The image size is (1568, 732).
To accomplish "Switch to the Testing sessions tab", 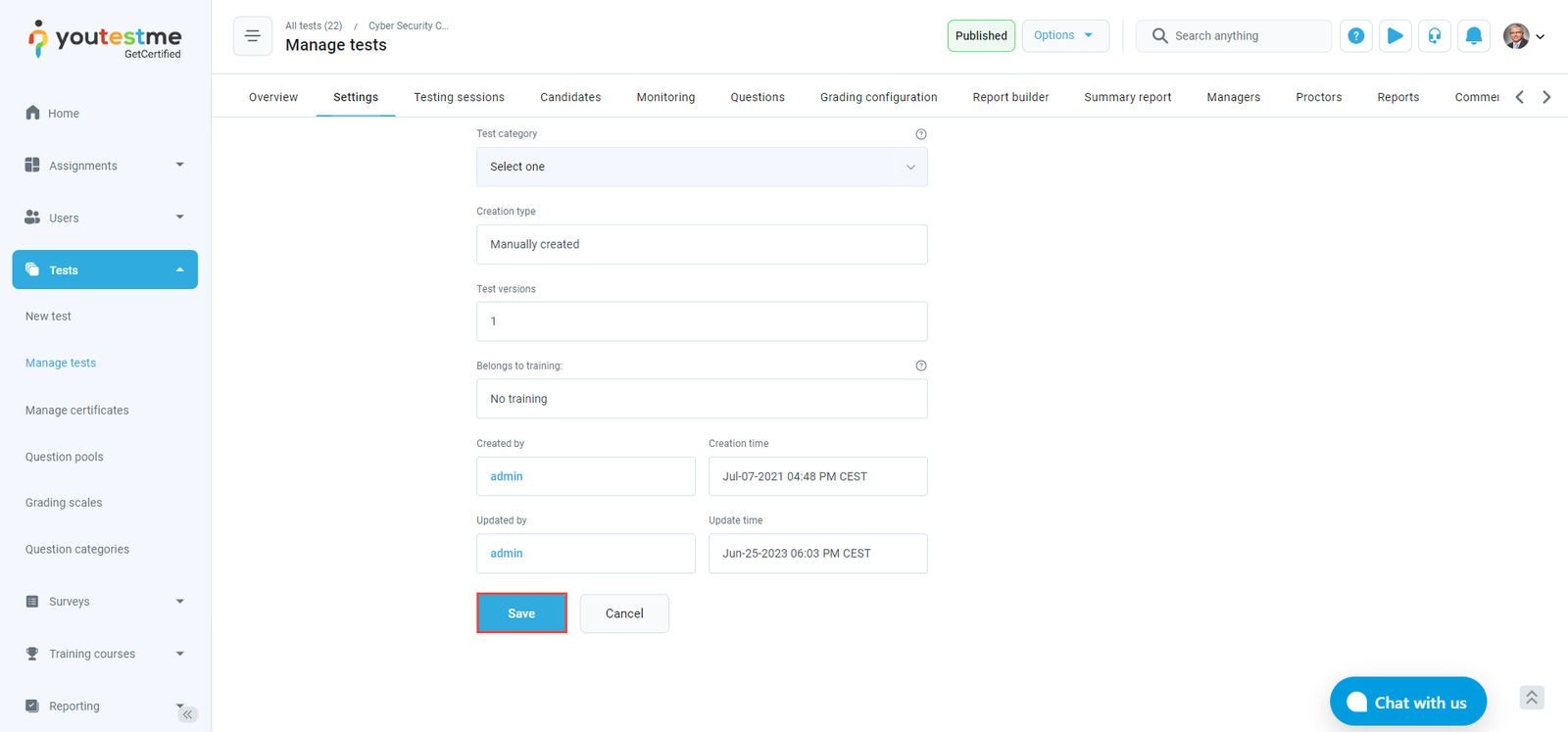I will click(459, 97).
